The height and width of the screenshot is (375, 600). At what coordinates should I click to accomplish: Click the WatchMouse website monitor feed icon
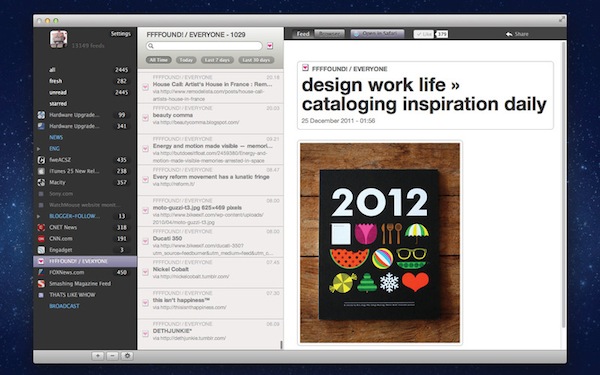click(41, 205)
